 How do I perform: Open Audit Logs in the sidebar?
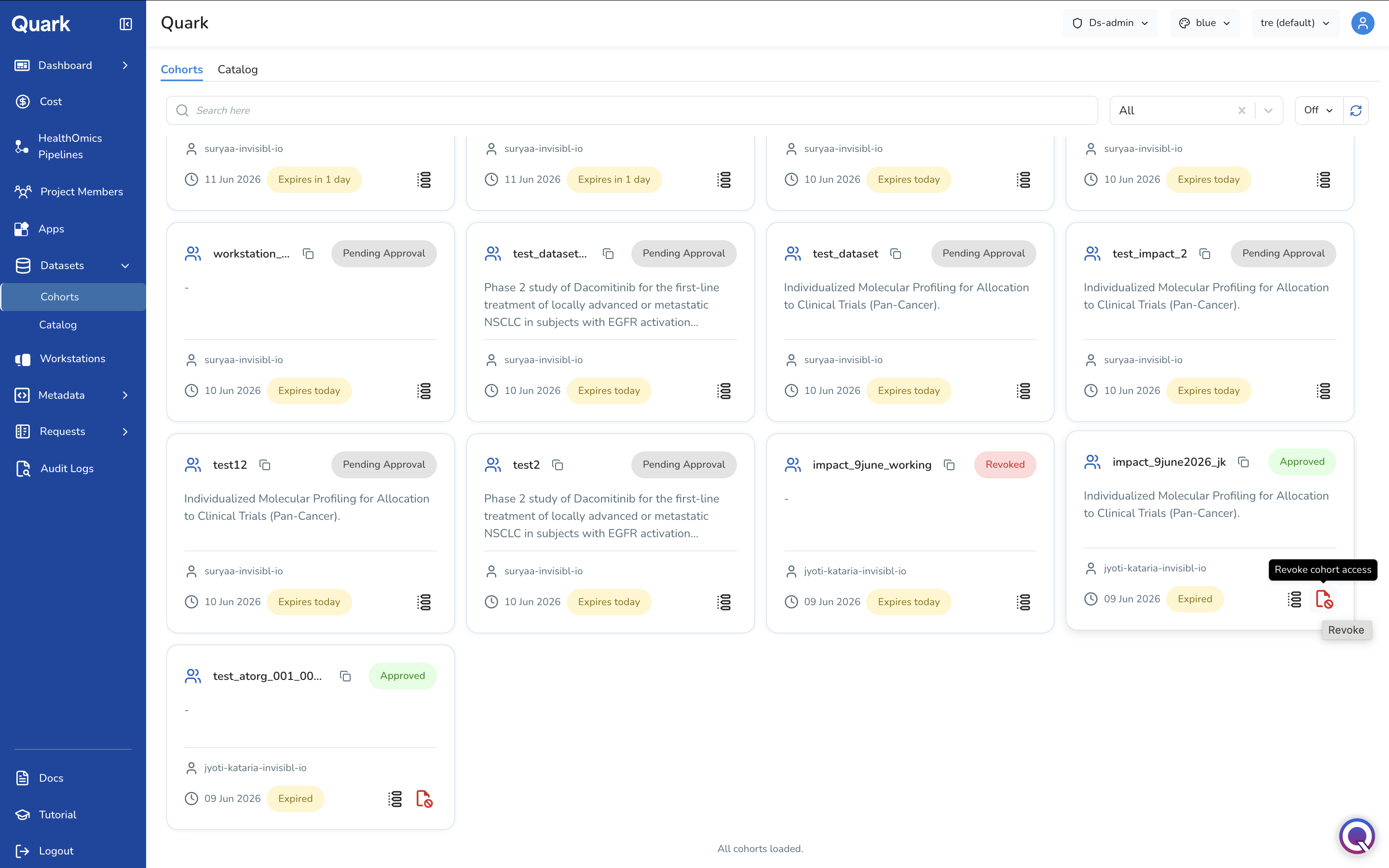click(x=73, y=468)
